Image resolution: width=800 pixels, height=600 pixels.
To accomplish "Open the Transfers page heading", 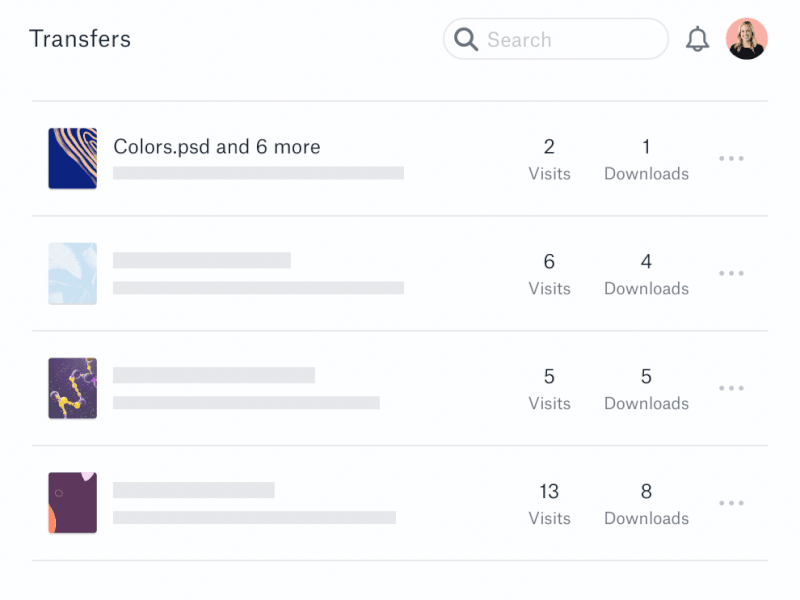I will [81, 39].
